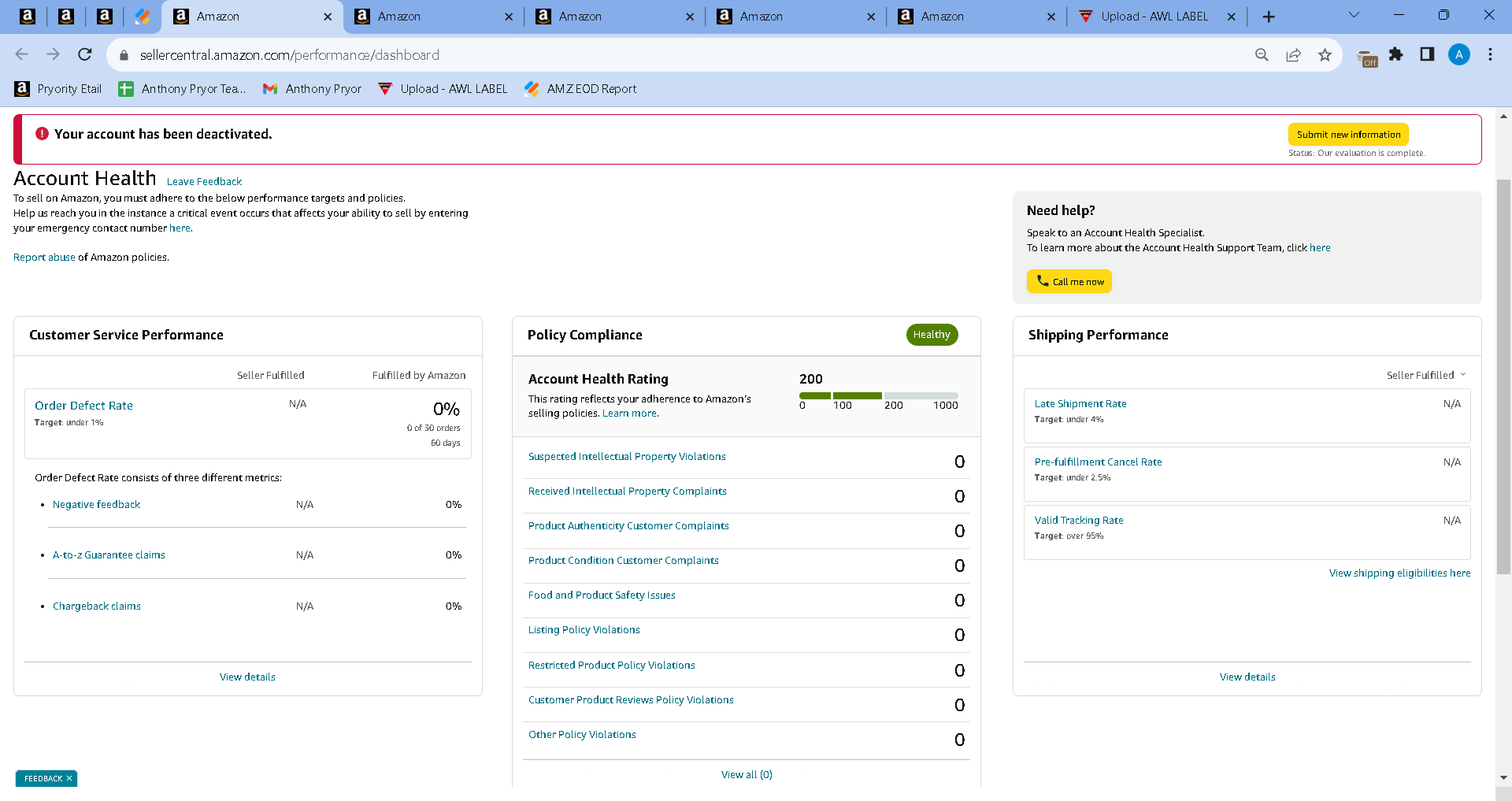Image resolution: width=1512 pixels, height=801 pixels.
Task: Open the Valid Tracking Rate link
Action: point(1079,521)
